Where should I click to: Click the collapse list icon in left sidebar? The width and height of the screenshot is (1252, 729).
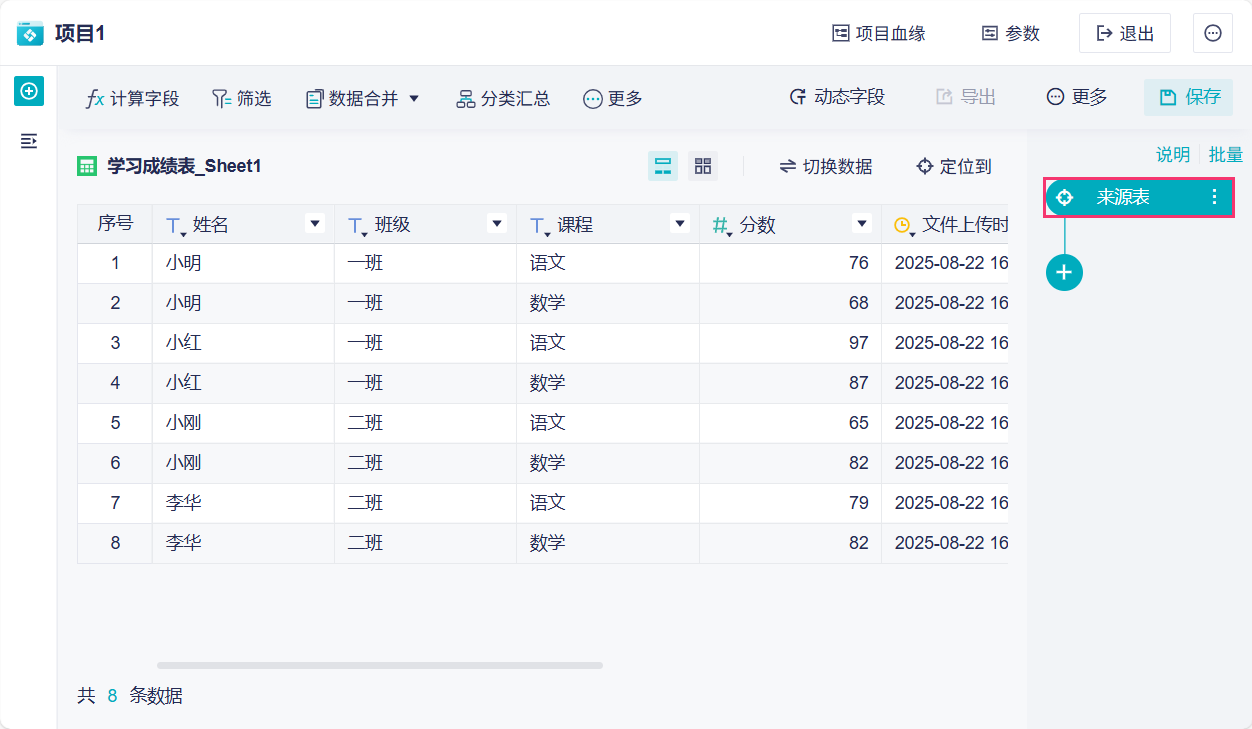click(29, 141)
